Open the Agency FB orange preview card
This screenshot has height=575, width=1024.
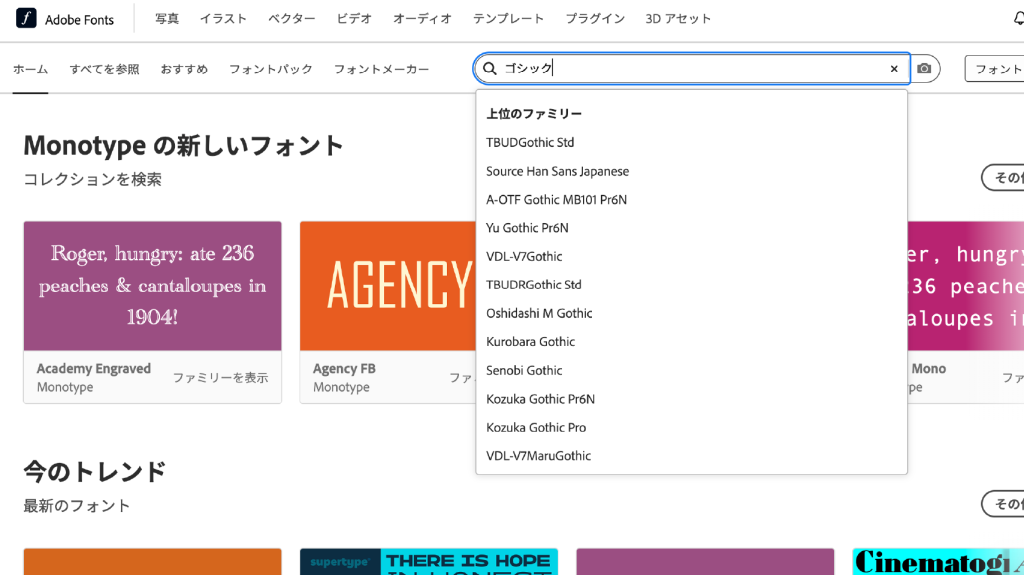click(x=388, y=286)
